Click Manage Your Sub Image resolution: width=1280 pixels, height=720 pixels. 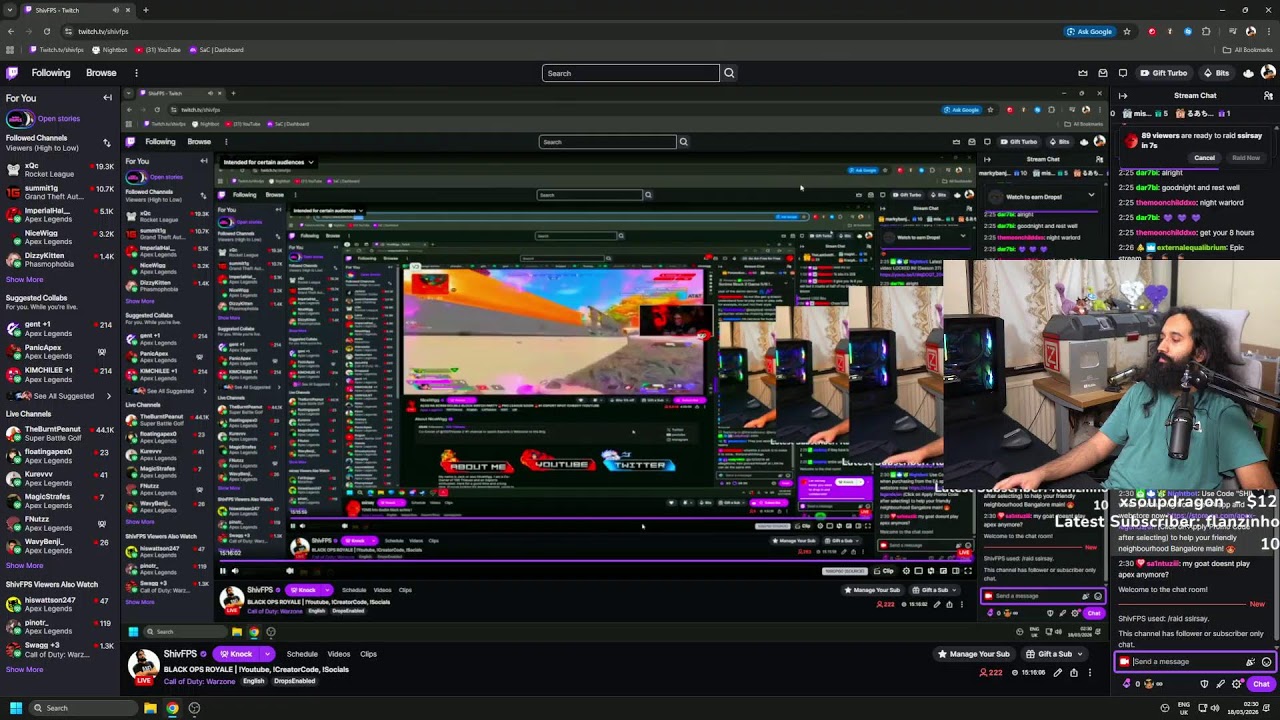pos(973,654)
